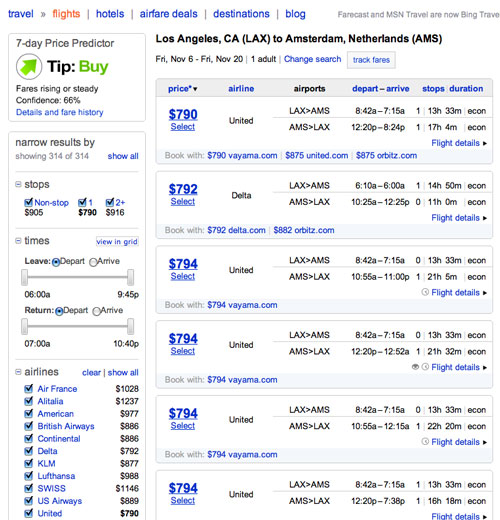Uncheck the Alitalia checkbox

coord(29,401)
